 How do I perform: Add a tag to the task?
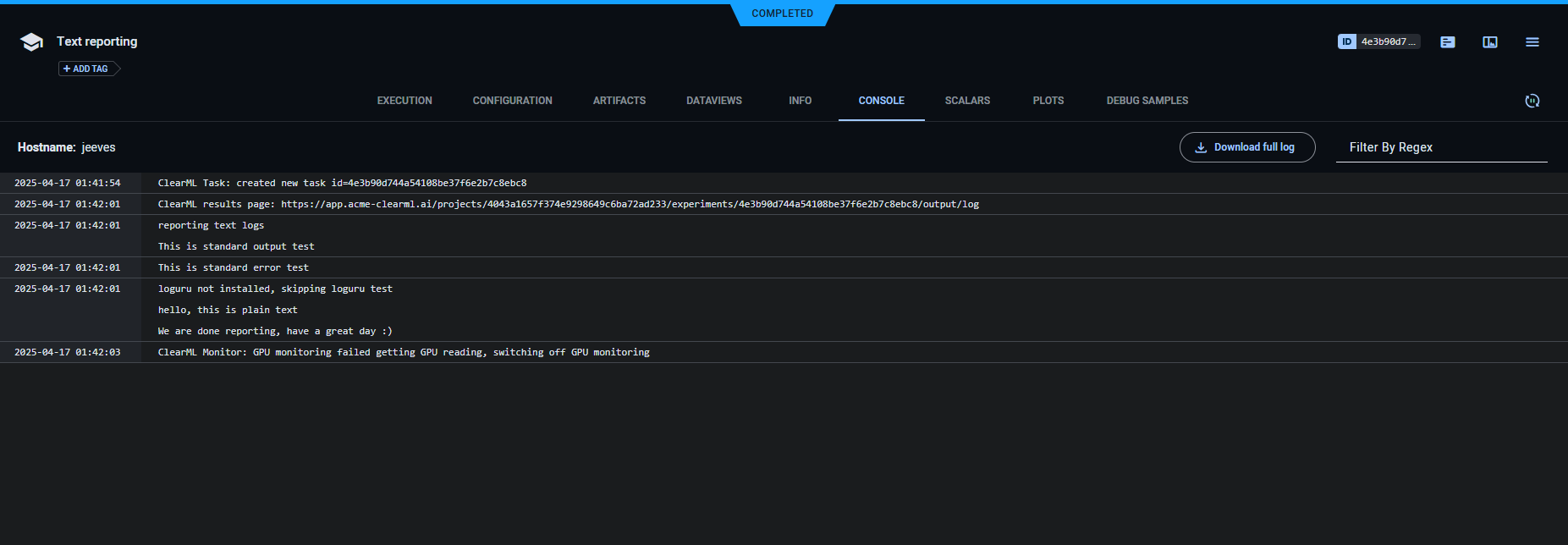(x=86, y=69)
